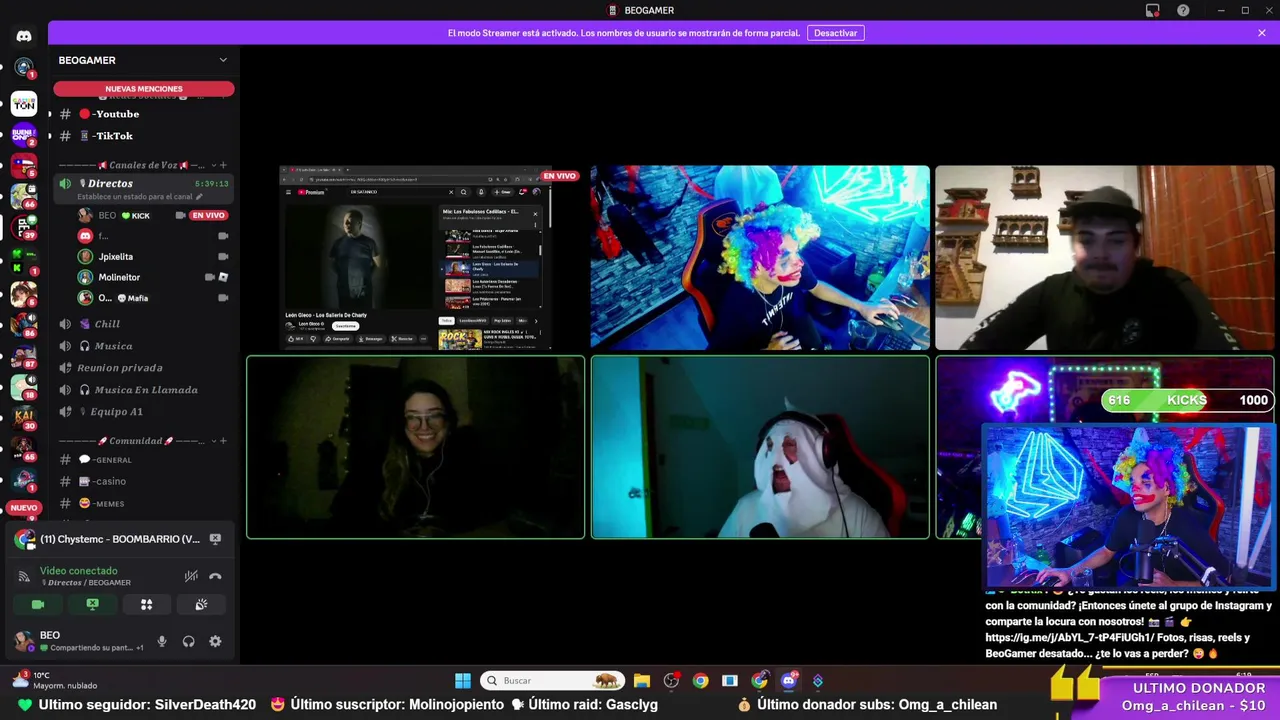Join the Chill voice channel
1280x720 pixels.
coord(144,324)
